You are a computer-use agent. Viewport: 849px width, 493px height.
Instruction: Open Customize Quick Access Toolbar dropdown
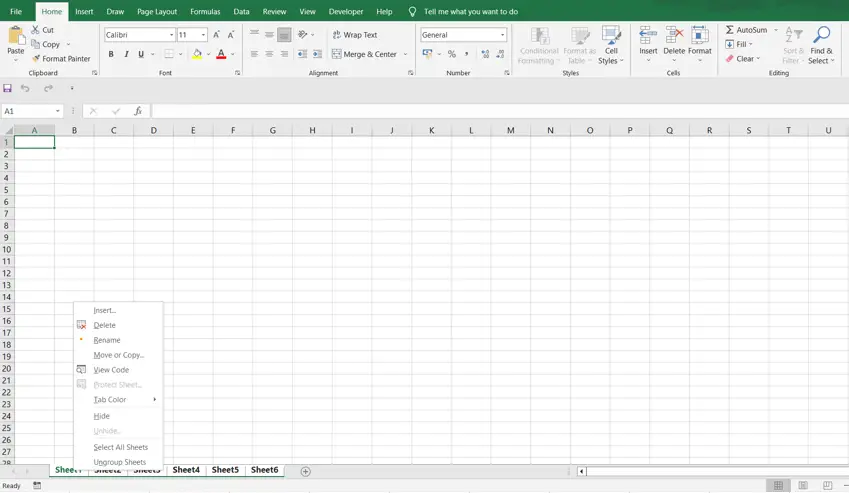(71, 88)
